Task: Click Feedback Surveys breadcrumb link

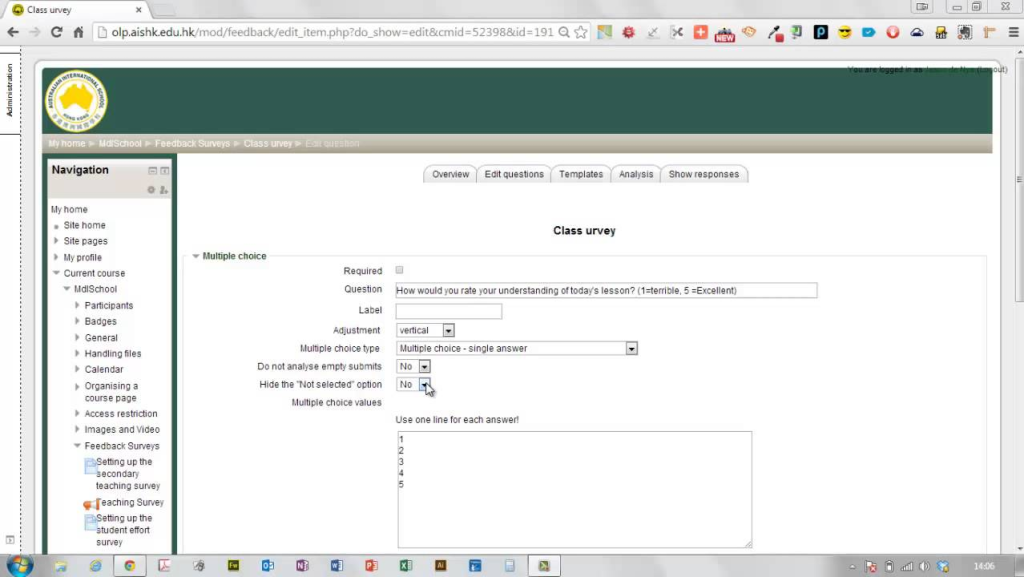Action: tap(192, 144)
